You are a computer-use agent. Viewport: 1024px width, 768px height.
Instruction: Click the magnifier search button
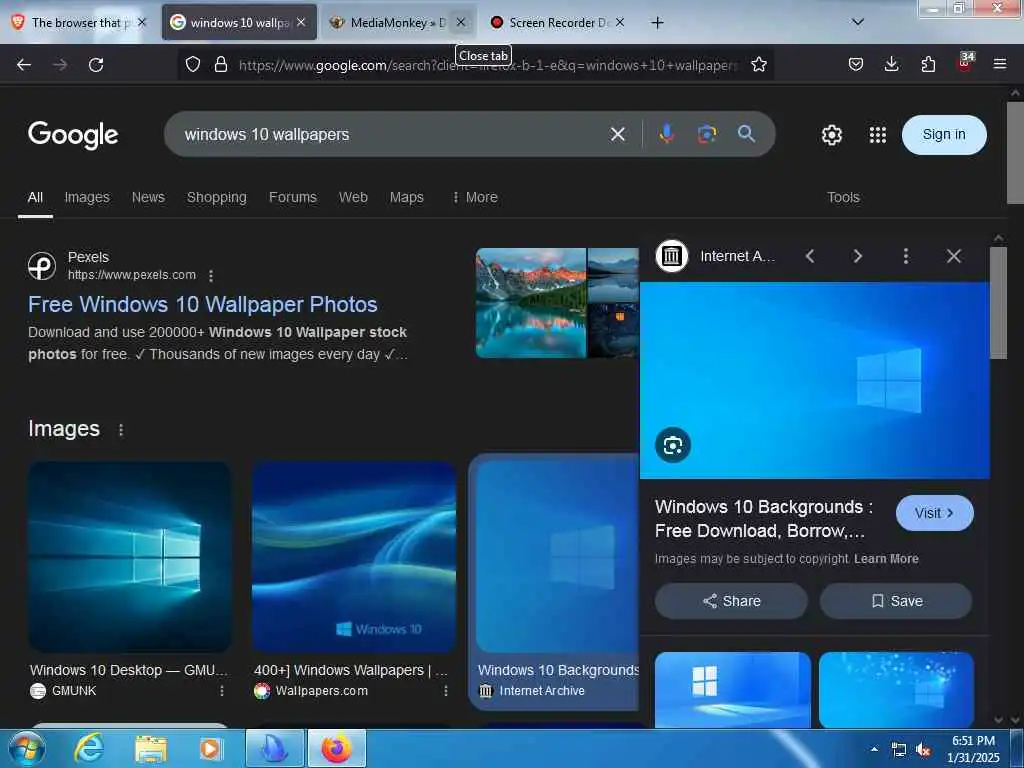coord(746,134)
